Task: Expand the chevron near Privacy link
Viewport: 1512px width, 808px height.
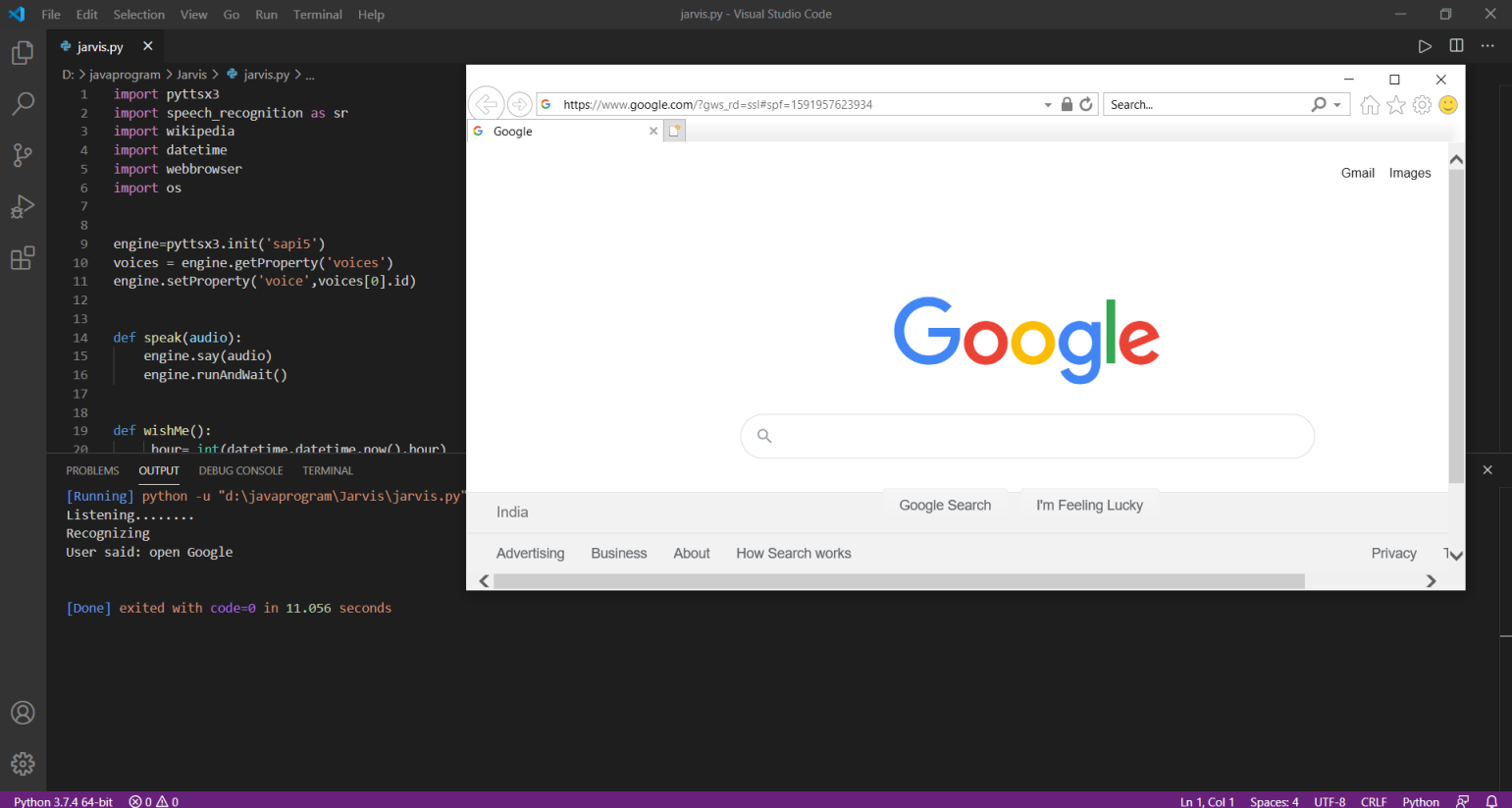Action: (1453, 554)
